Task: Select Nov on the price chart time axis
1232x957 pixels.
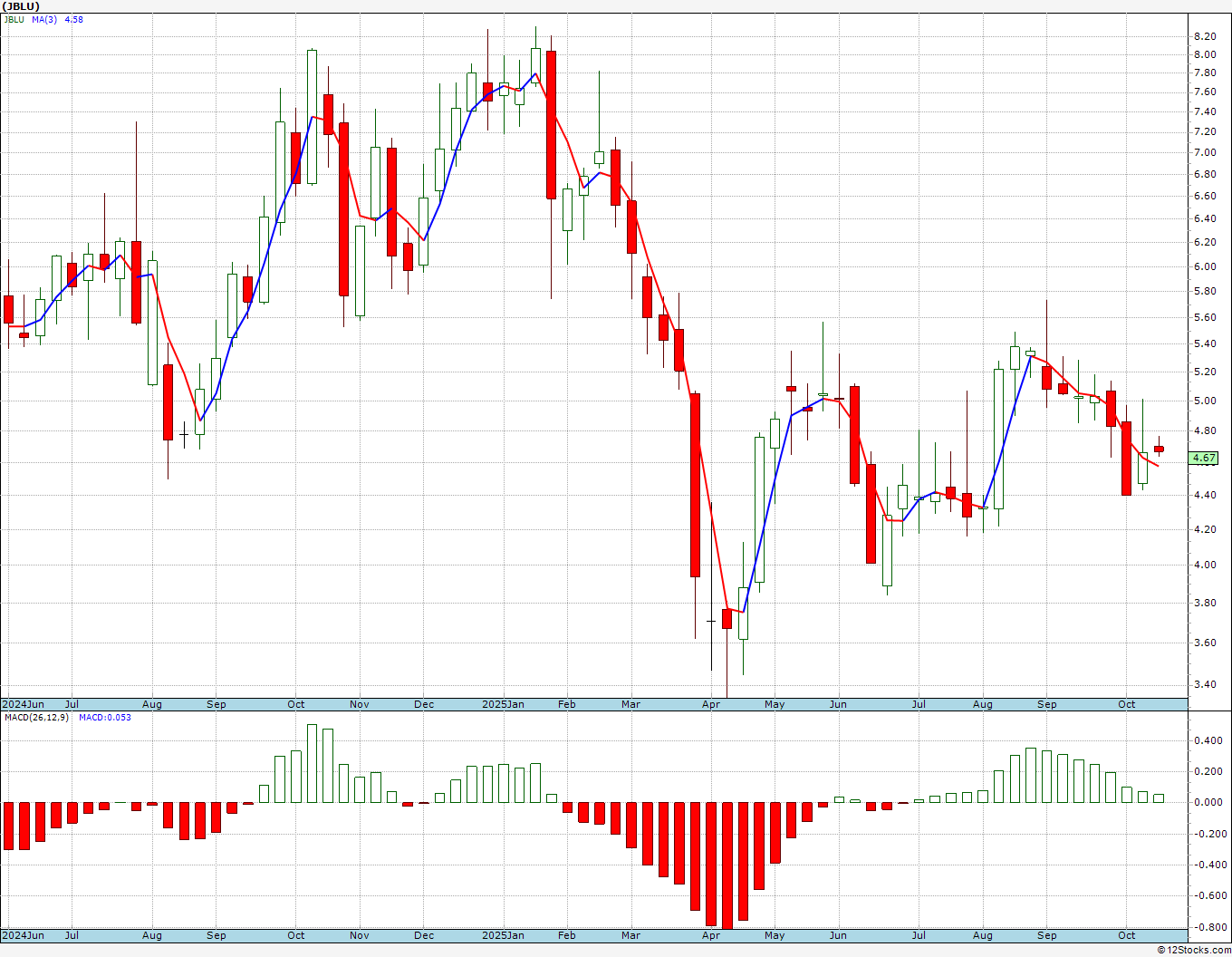Action: tap(360, 704)
